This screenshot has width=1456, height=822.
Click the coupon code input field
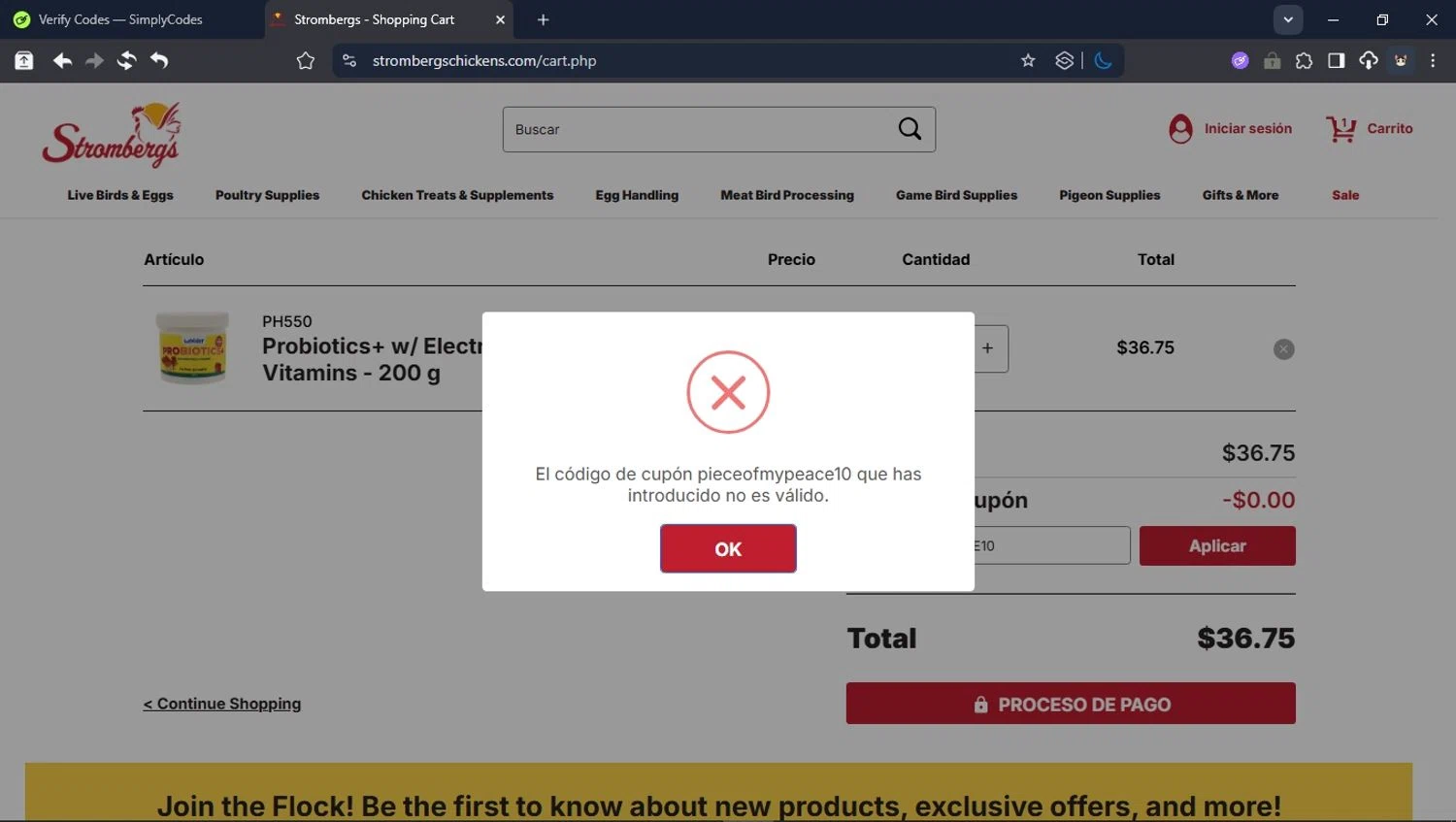coord(1052,545)
